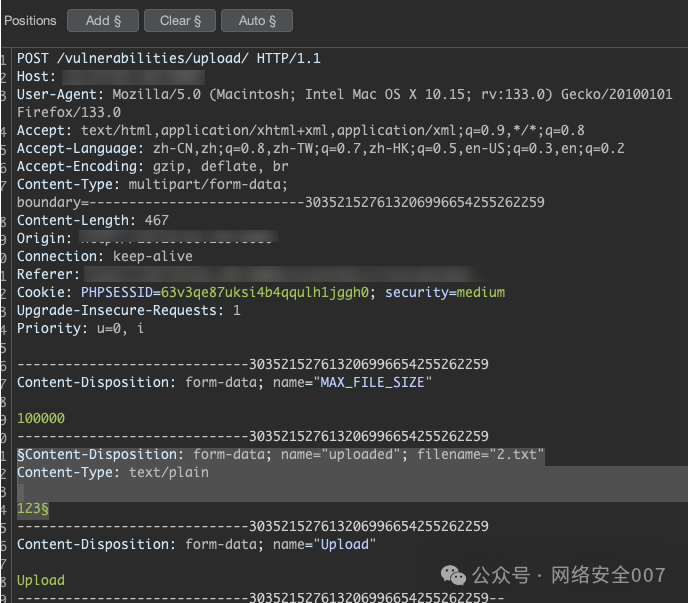Click the name="Upload" Content-Disposition line
This screenshot has height=603, width=688.
pos(197,544)
